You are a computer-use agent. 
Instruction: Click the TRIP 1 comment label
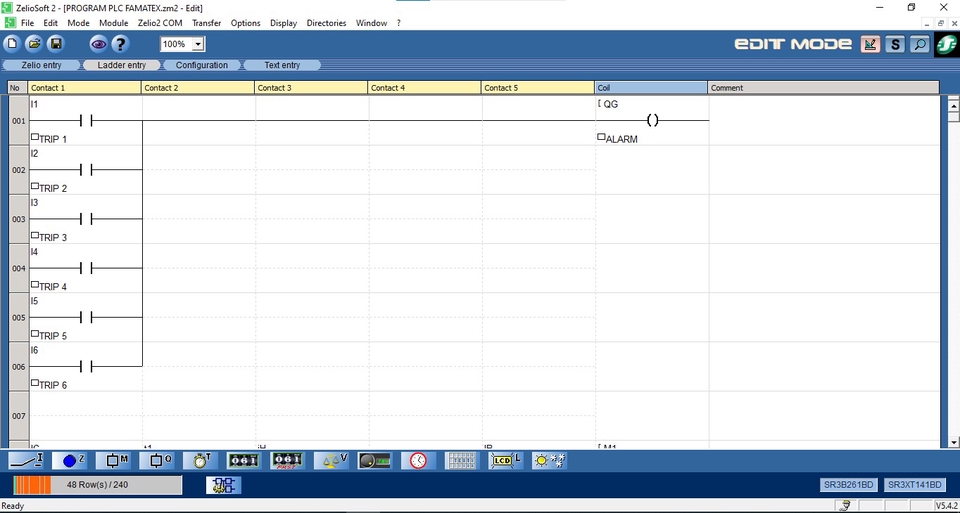(53, 140)
